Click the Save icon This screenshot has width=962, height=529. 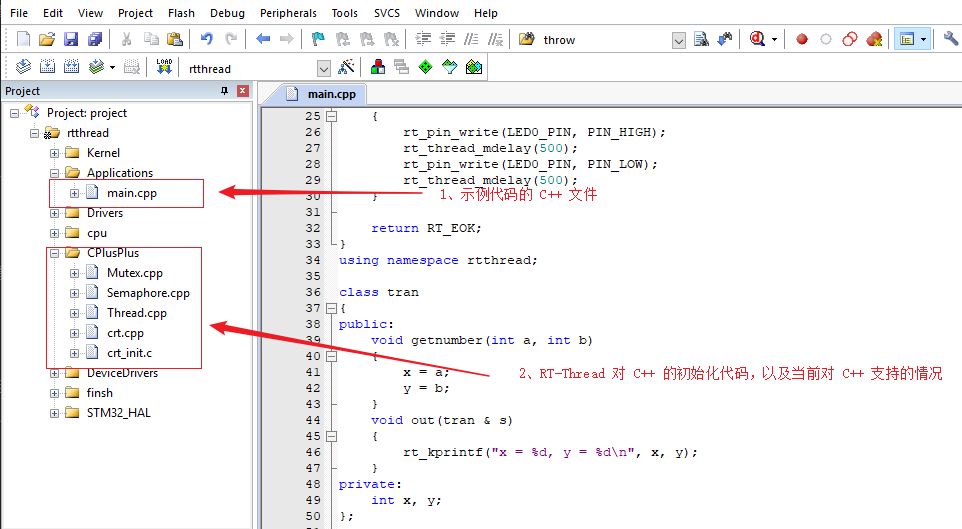[71, 39]
